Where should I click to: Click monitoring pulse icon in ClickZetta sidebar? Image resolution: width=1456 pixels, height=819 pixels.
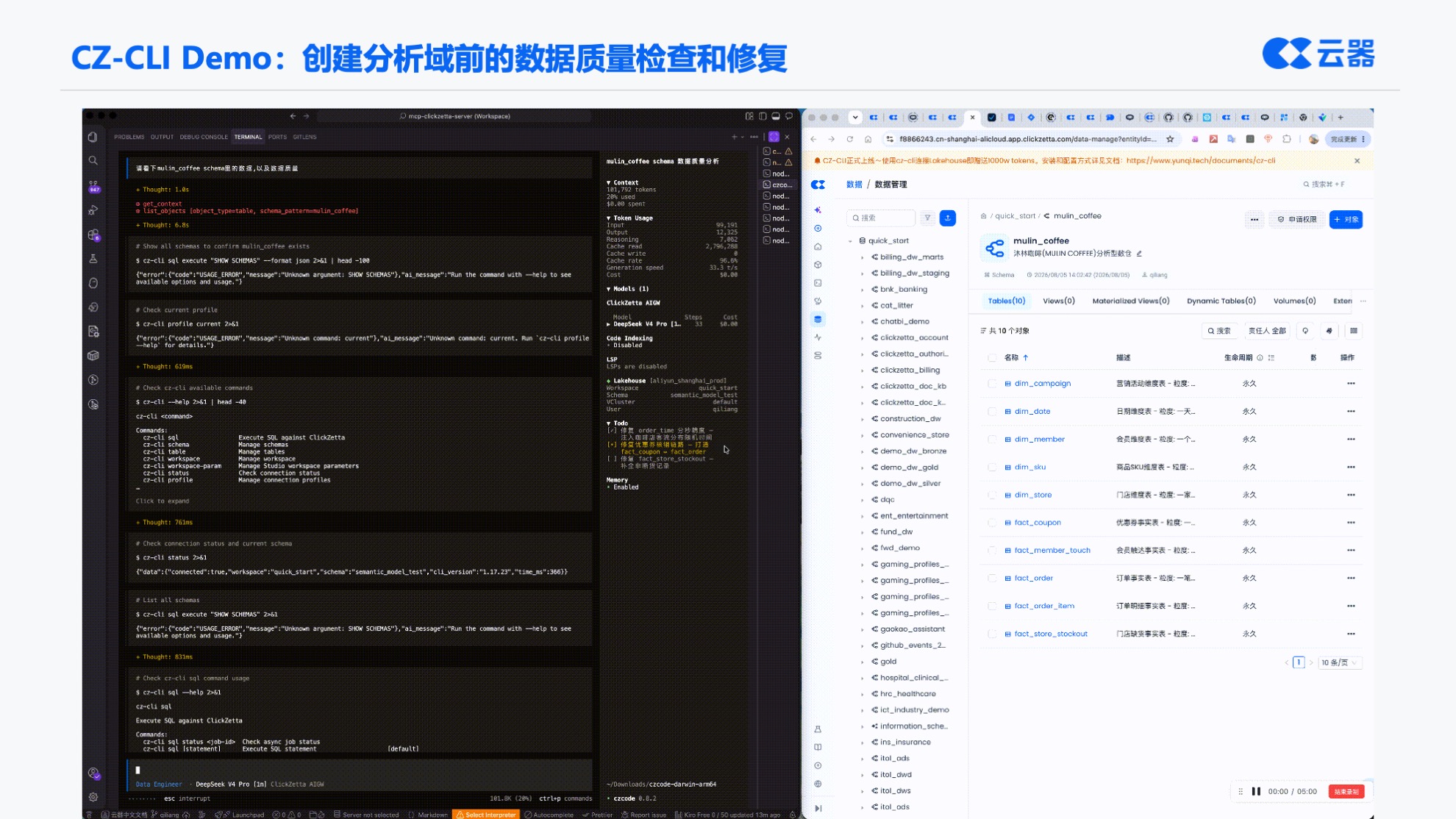click(818, 337)
